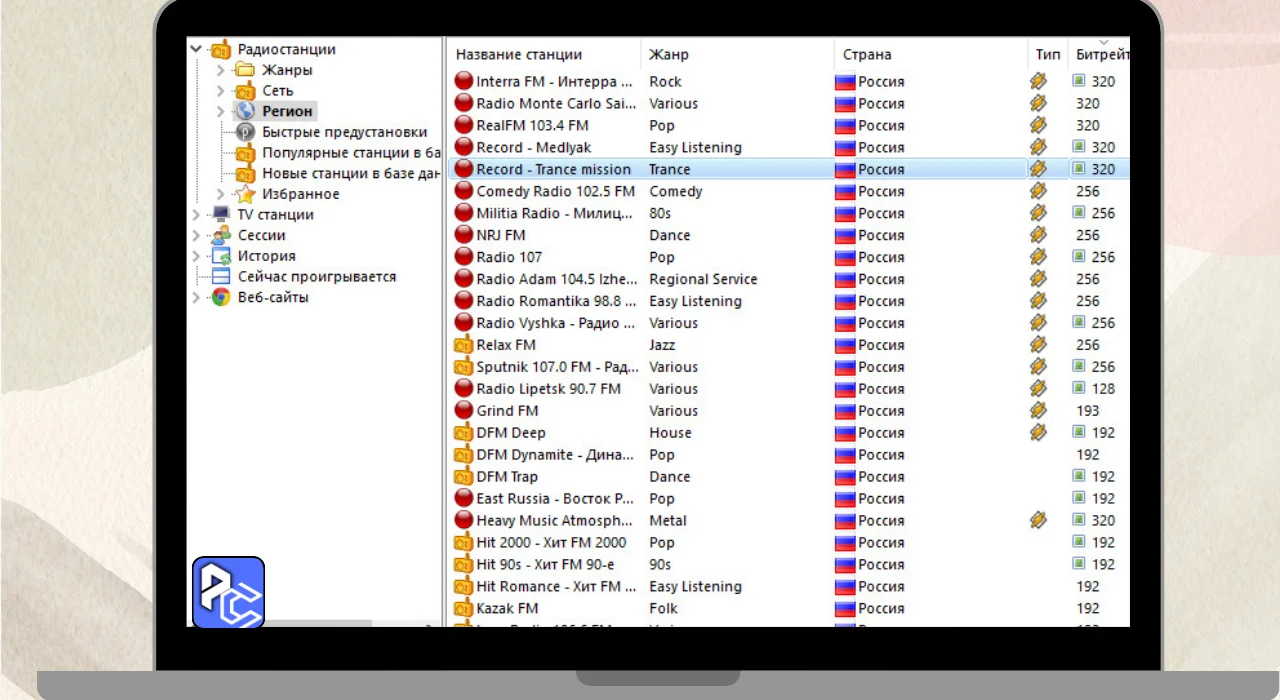Select the Militia Radio station row
1280x700 pixels.
coord(789,213)
